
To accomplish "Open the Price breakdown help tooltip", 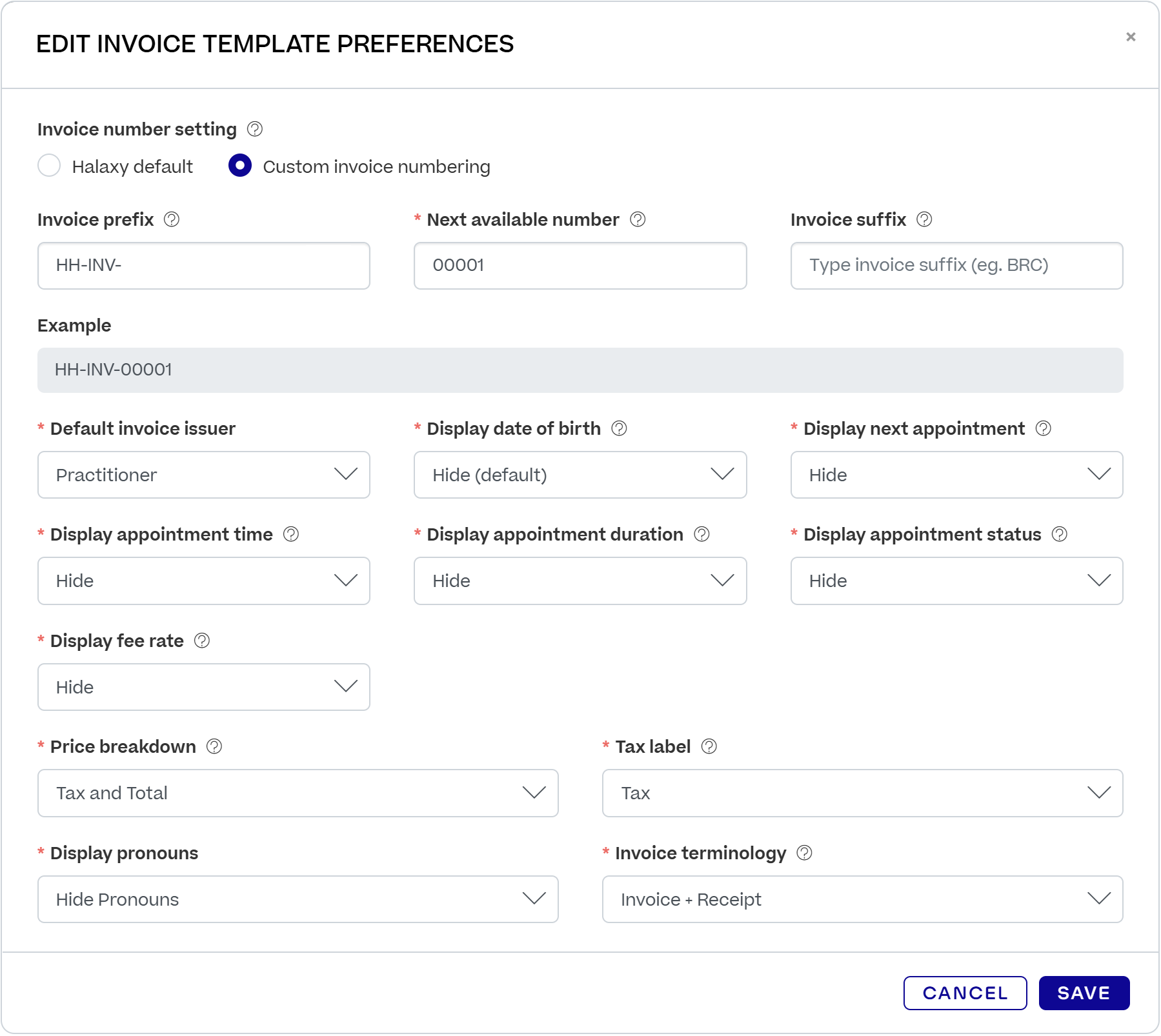I will (x=215, y=746).
